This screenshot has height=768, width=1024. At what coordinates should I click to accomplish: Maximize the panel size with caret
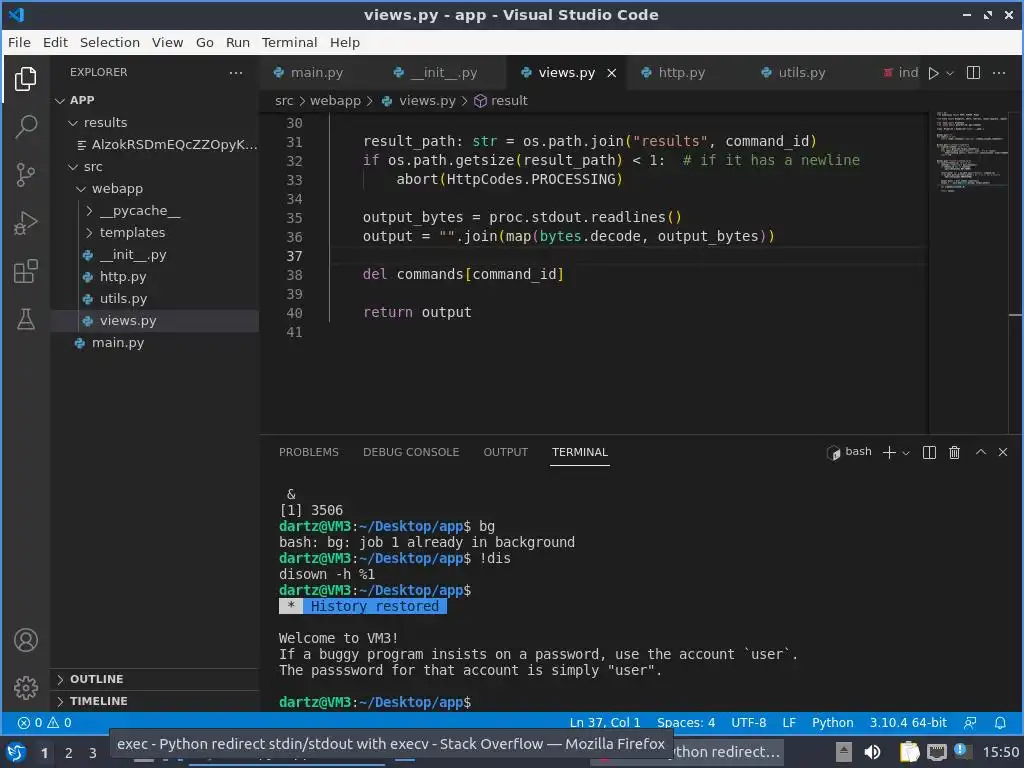981,452
